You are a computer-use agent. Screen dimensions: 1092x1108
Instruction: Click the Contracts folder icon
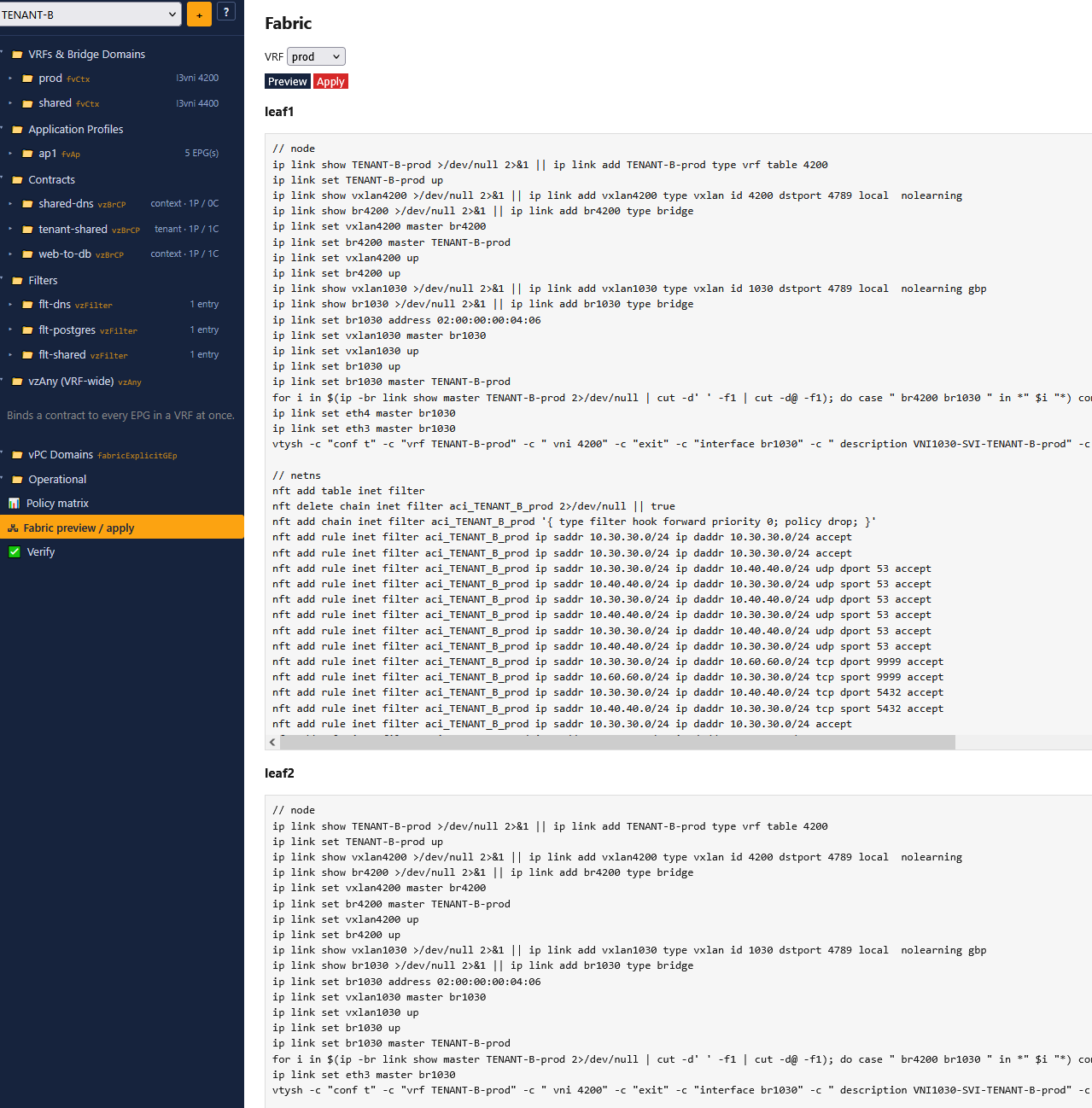tap(17, 180)
